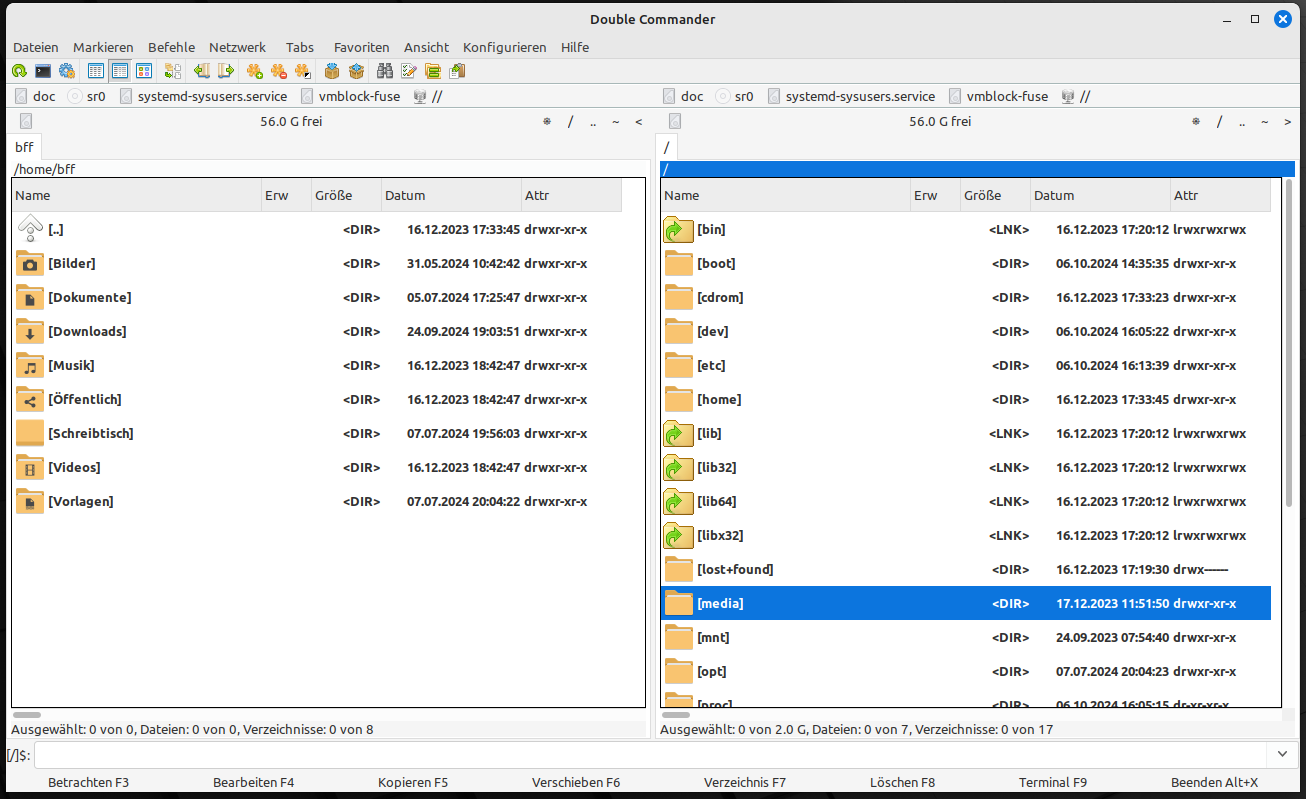Click in the command line input field

(650, 754)
